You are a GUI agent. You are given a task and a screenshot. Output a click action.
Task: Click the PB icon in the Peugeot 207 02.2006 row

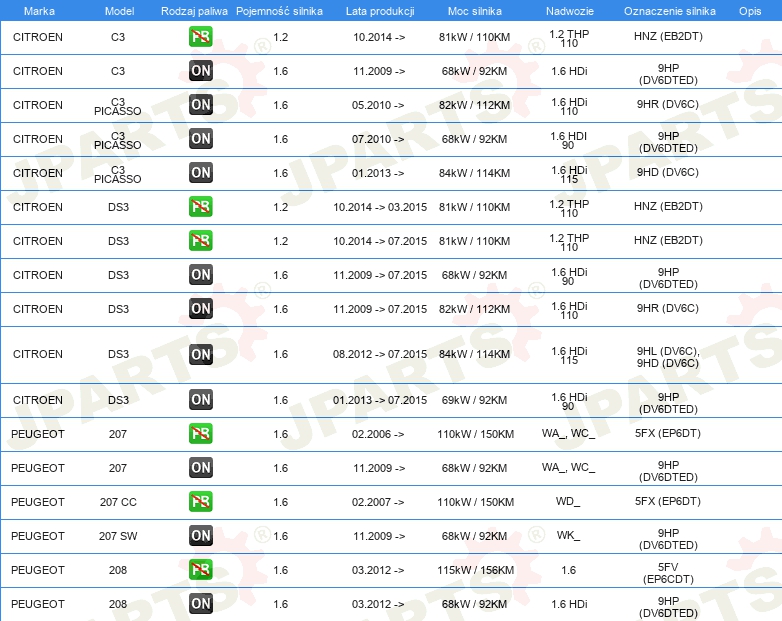pos(200,433)
